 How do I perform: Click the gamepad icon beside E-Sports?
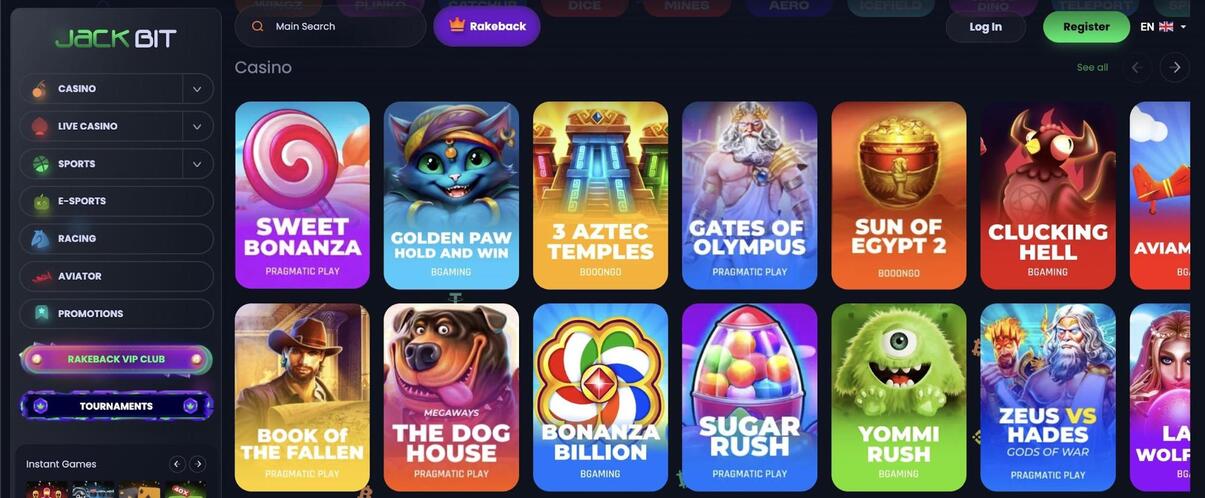pyautogui.click(x=40, y=202)
